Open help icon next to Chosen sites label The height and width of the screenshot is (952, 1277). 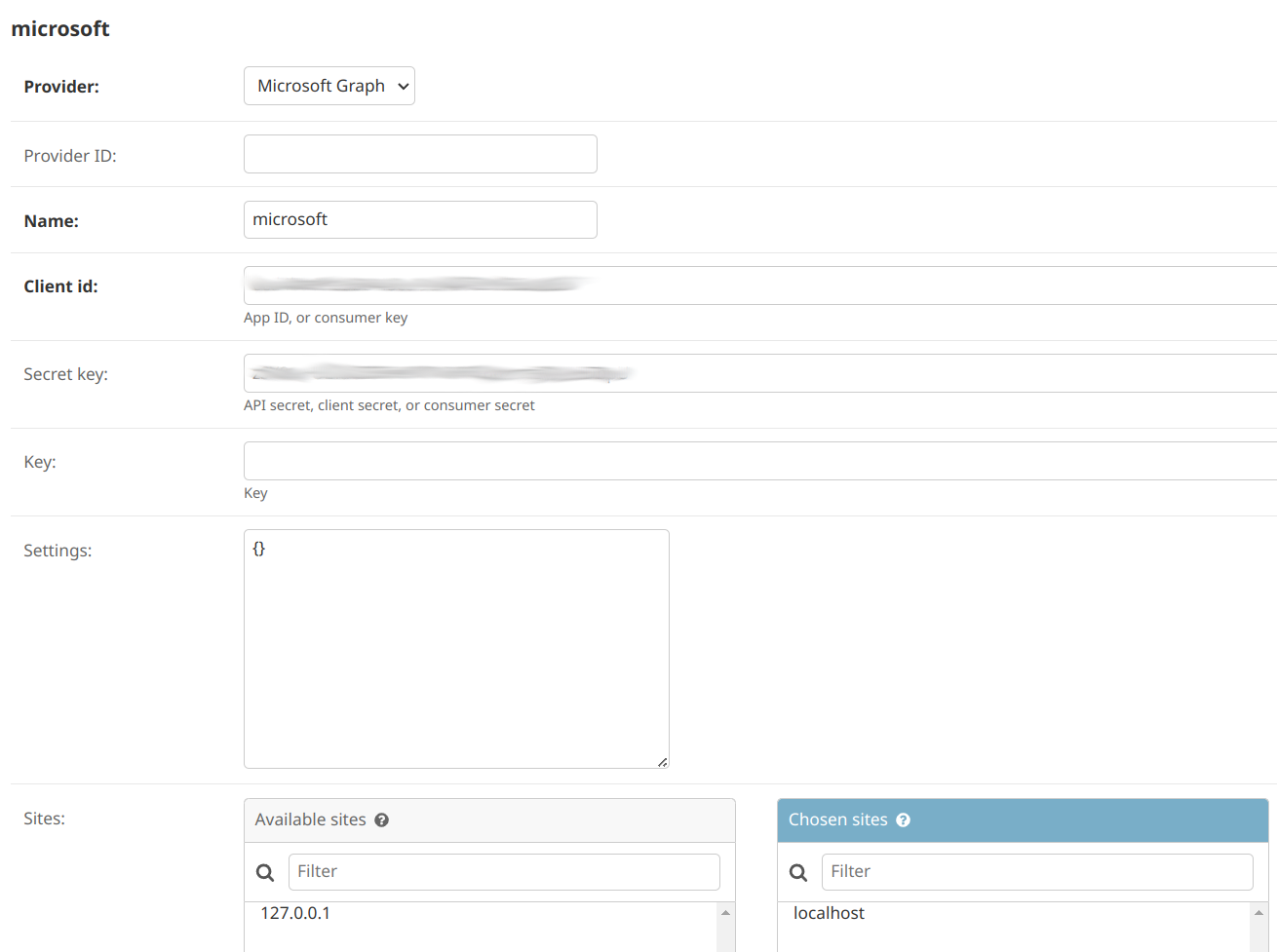pos(903,819)
